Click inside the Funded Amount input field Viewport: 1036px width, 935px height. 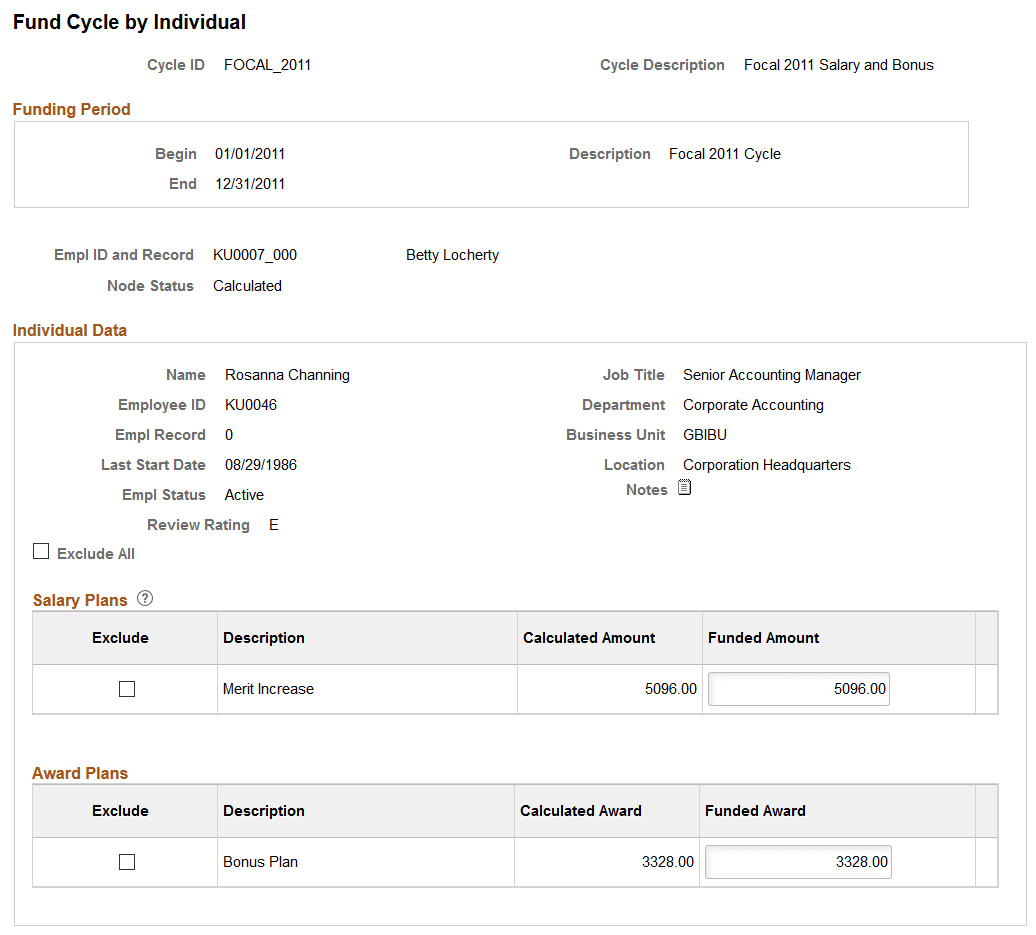pos(797,688)
